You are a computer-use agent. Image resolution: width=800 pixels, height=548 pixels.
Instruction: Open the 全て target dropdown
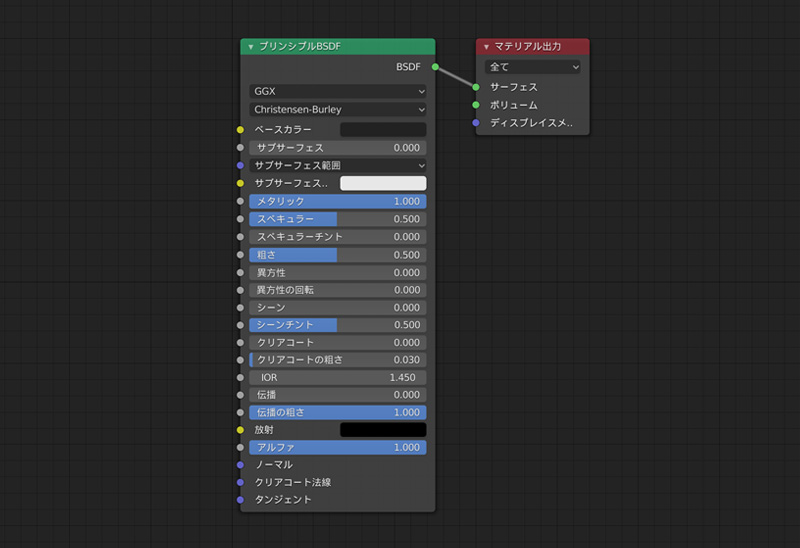532,67
